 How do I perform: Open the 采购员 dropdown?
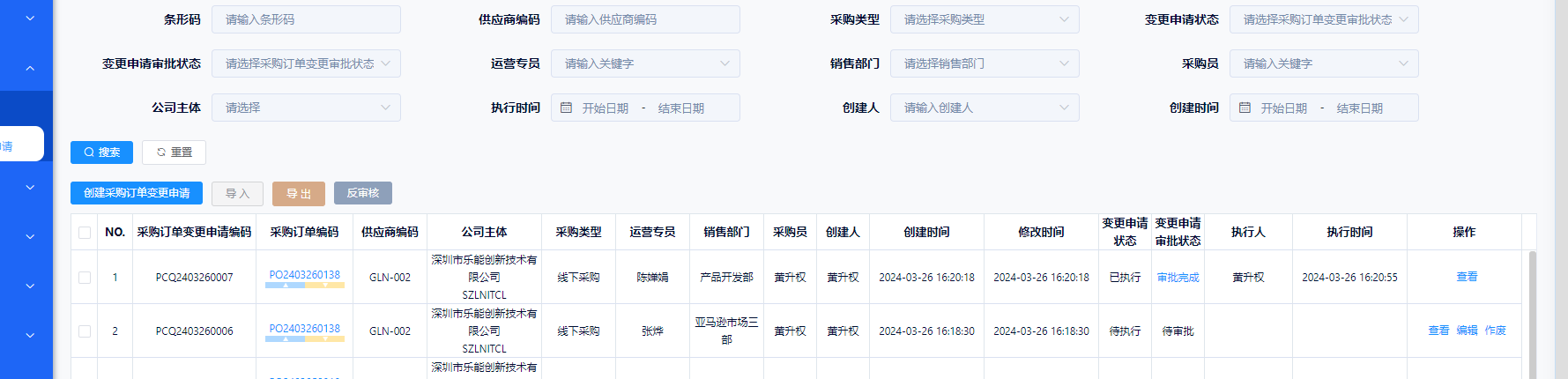click(x=1324, y=63)
